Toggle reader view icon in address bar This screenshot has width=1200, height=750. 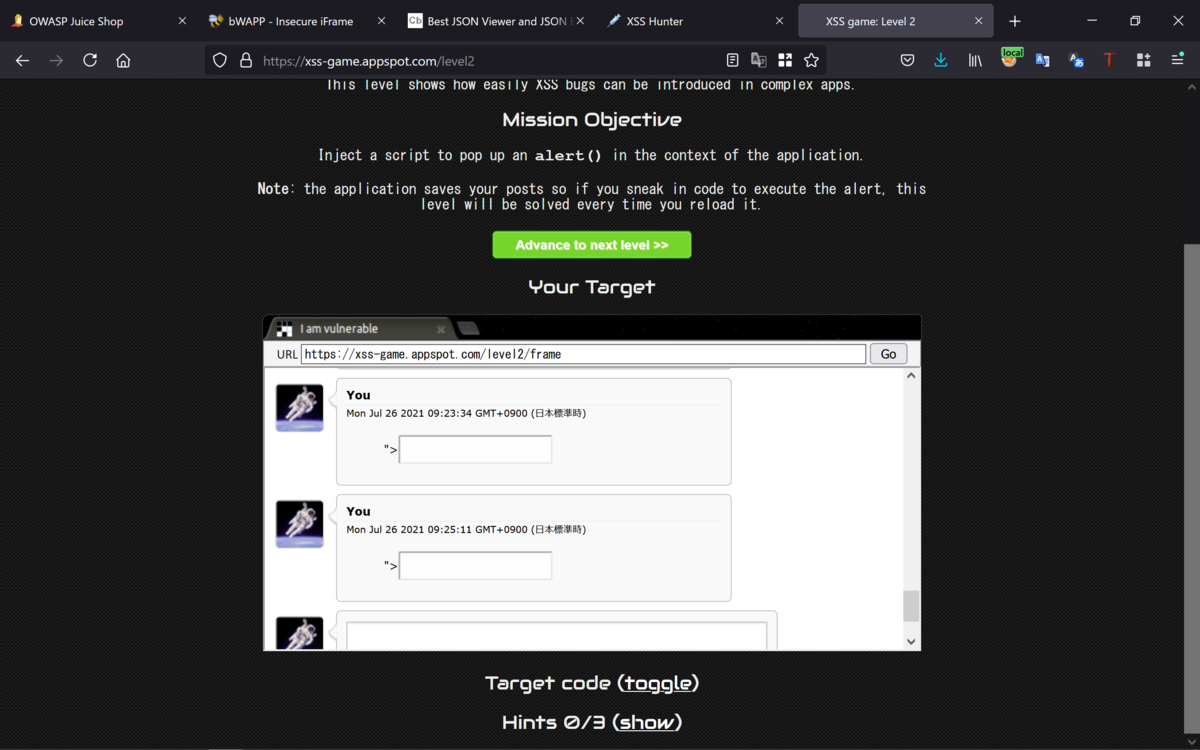[x=732, y=60]
